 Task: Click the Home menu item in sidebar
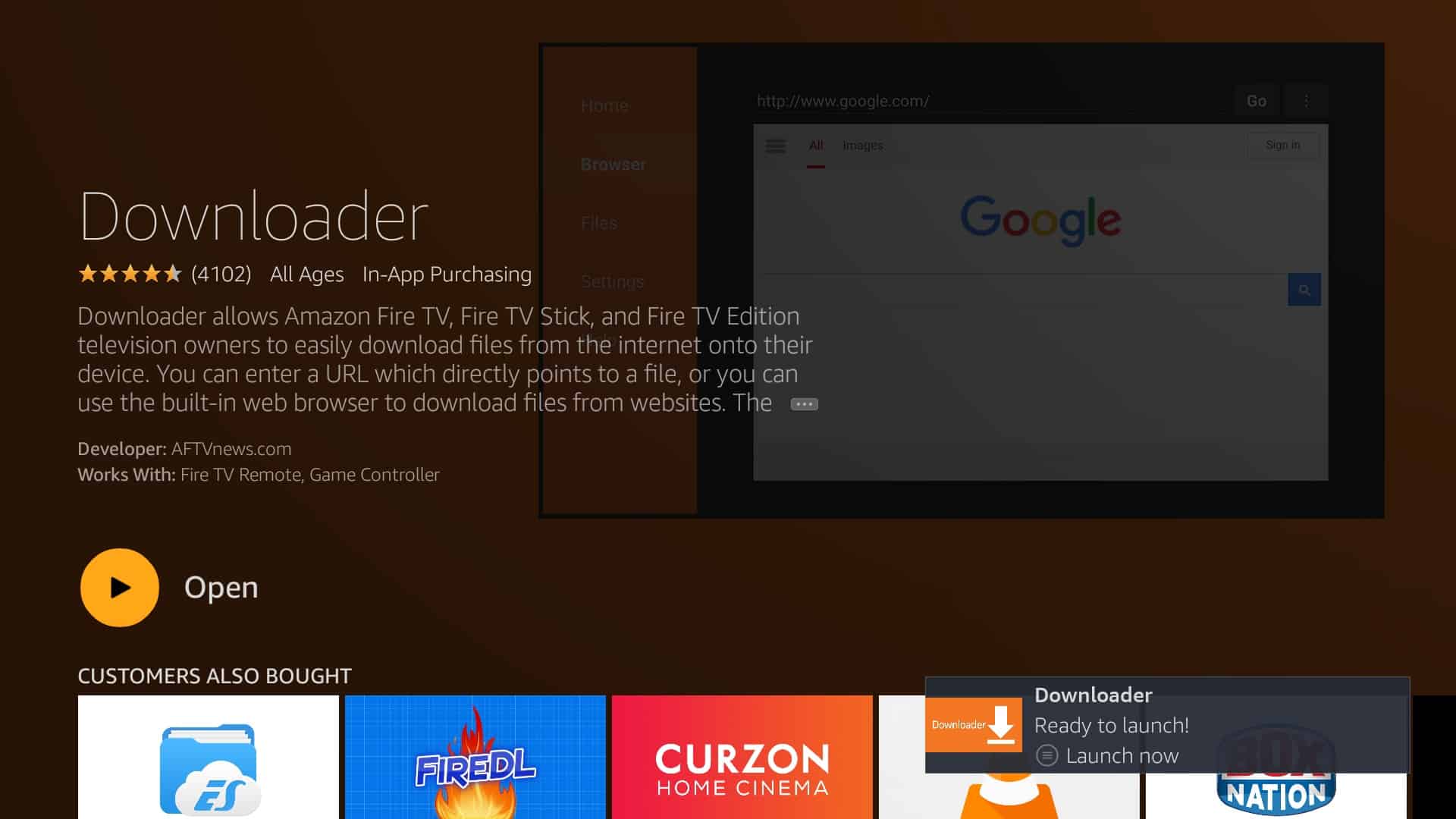click(604, 105)
